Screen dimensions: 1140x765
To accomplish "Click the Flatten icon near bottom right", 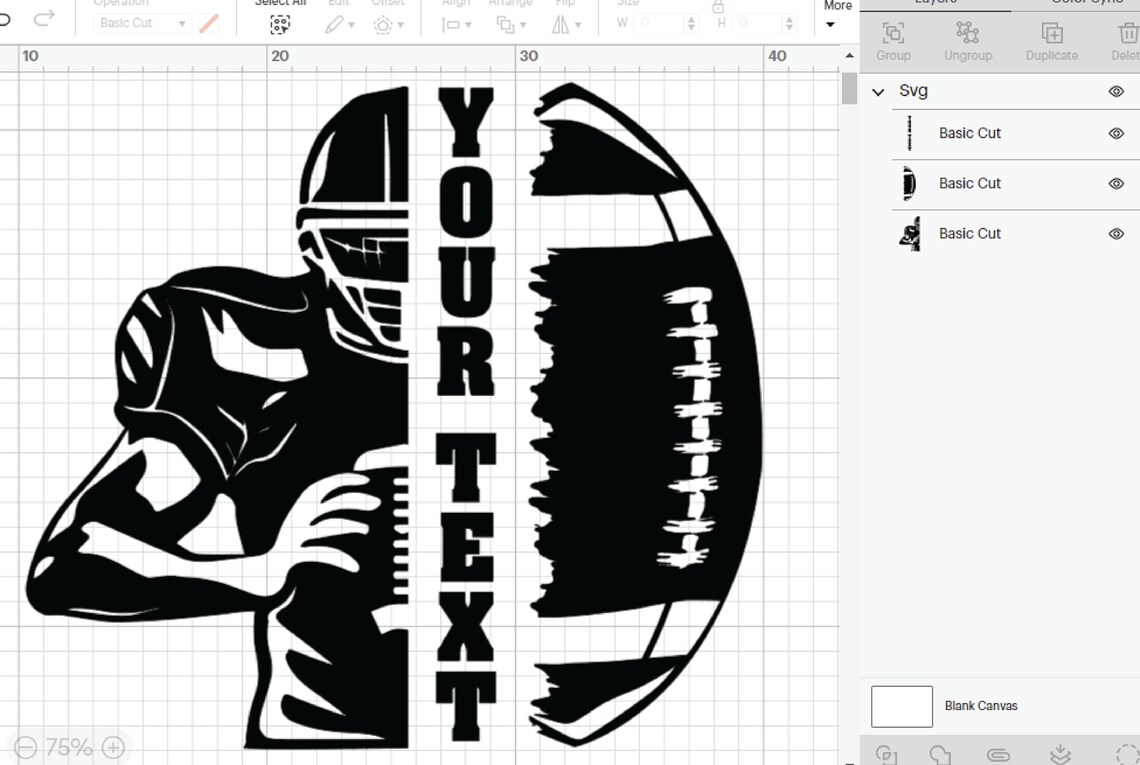I will coord(1062,755).
